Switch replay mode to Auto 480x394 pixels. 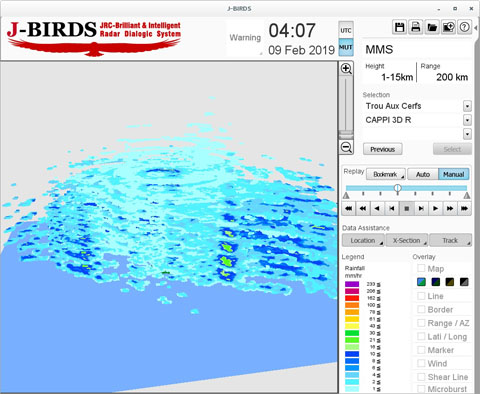coord(423,174)
